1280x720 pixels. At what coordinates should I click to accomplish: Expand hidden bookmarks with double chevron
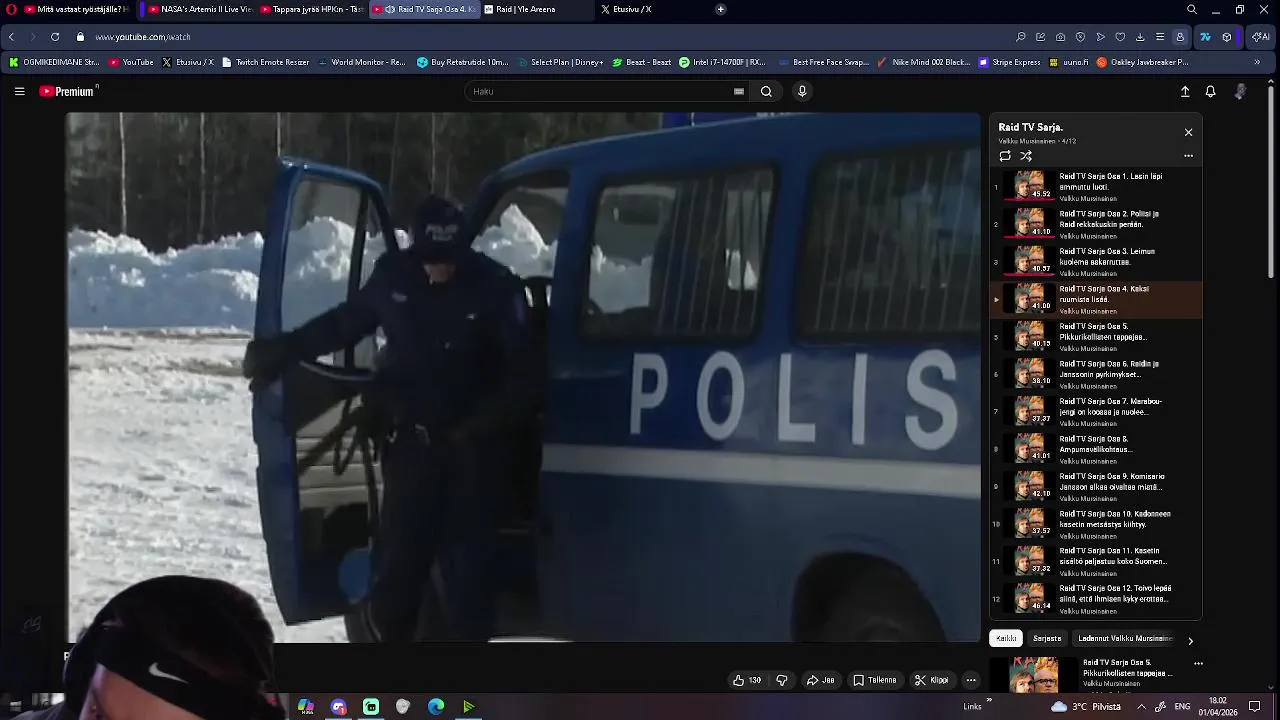point(1257,62)
